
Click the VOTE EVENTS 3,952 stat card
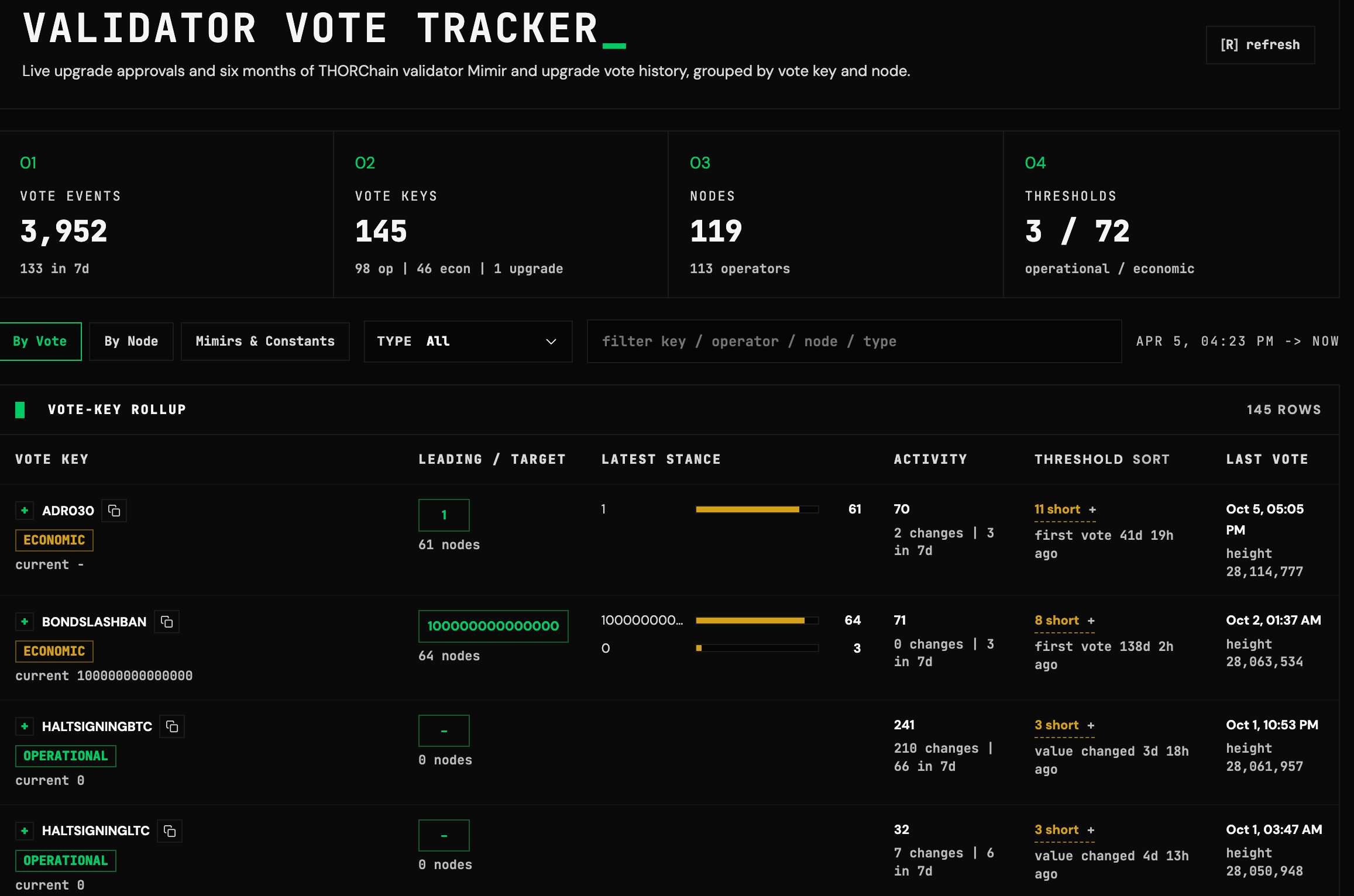click(x=166, y=215)
